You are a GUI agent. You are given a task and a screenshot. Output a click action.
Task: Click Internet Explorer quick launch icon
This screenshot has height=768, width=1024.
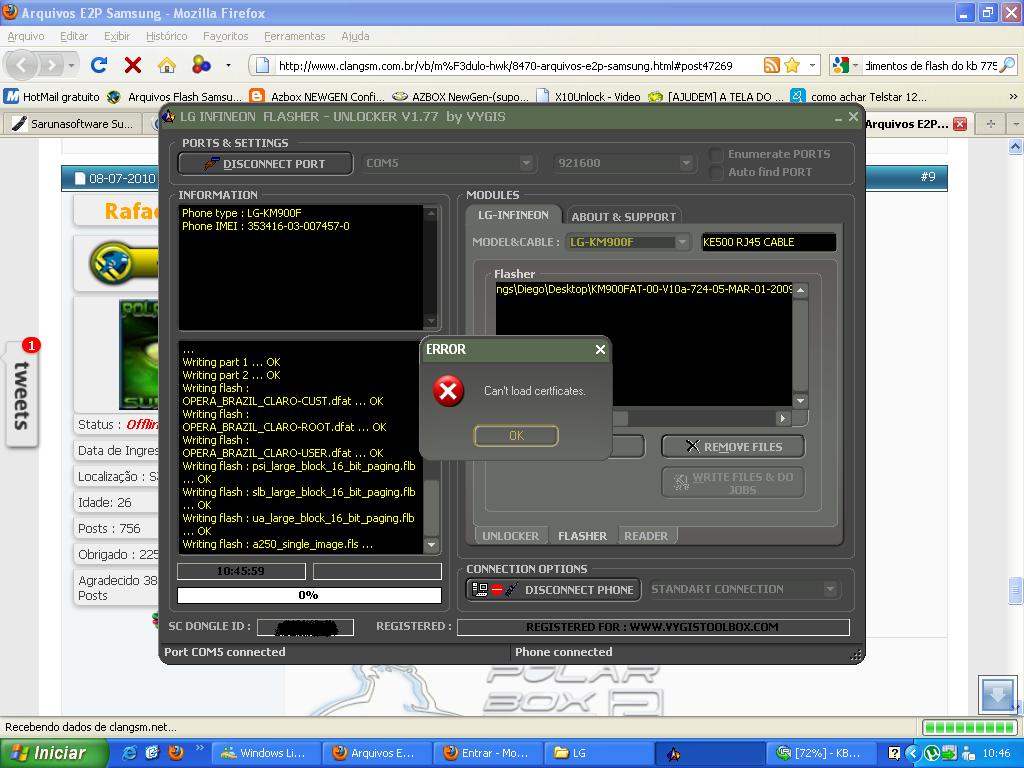pos(130,753)
